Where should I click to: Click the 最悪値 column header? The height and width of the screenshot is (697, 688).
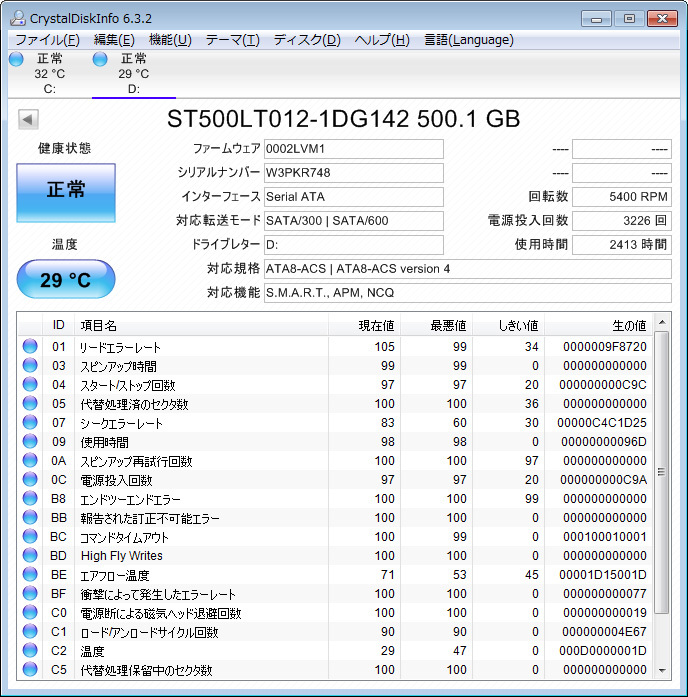pyautogui.click(x=437, y=325)
